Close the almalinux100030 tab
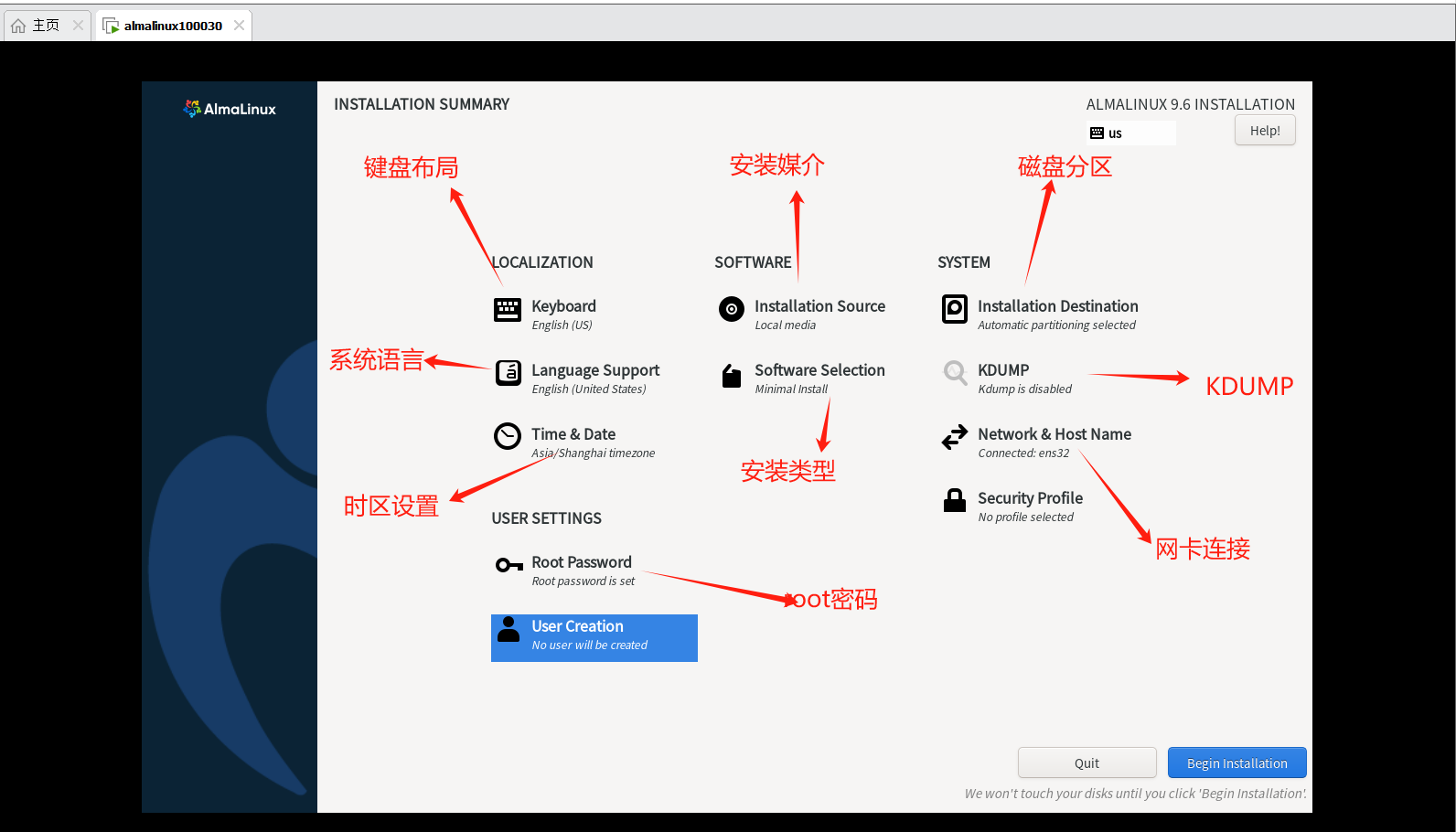 click(x=239, y=26)
